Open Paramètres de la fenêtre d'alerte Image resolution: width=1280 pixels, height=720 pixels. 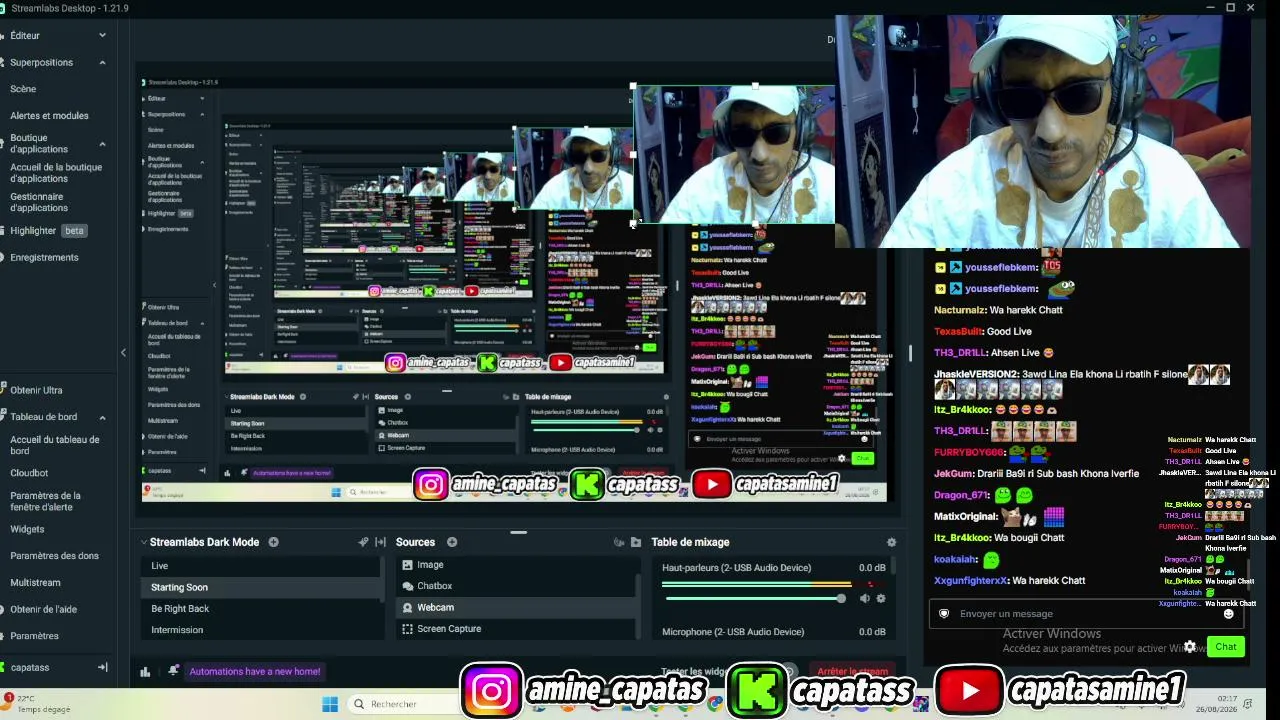pyautogui.click(x=45, y=501)
